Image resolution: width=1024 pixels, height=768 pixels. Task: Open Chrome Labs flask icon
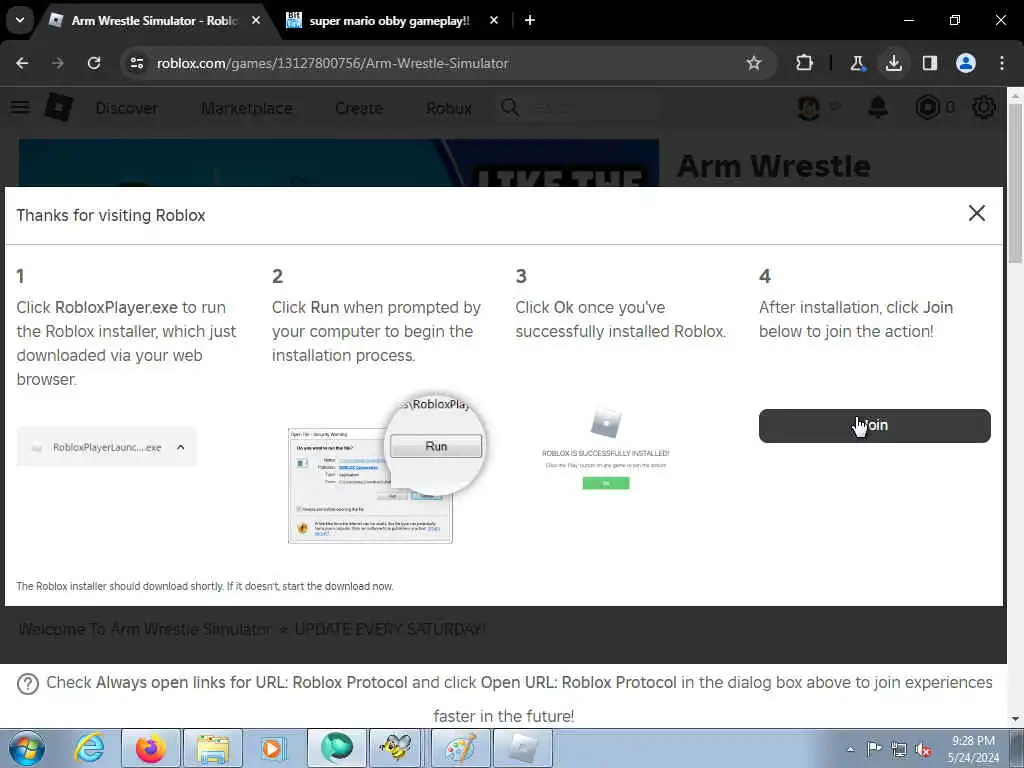[857, 63]
